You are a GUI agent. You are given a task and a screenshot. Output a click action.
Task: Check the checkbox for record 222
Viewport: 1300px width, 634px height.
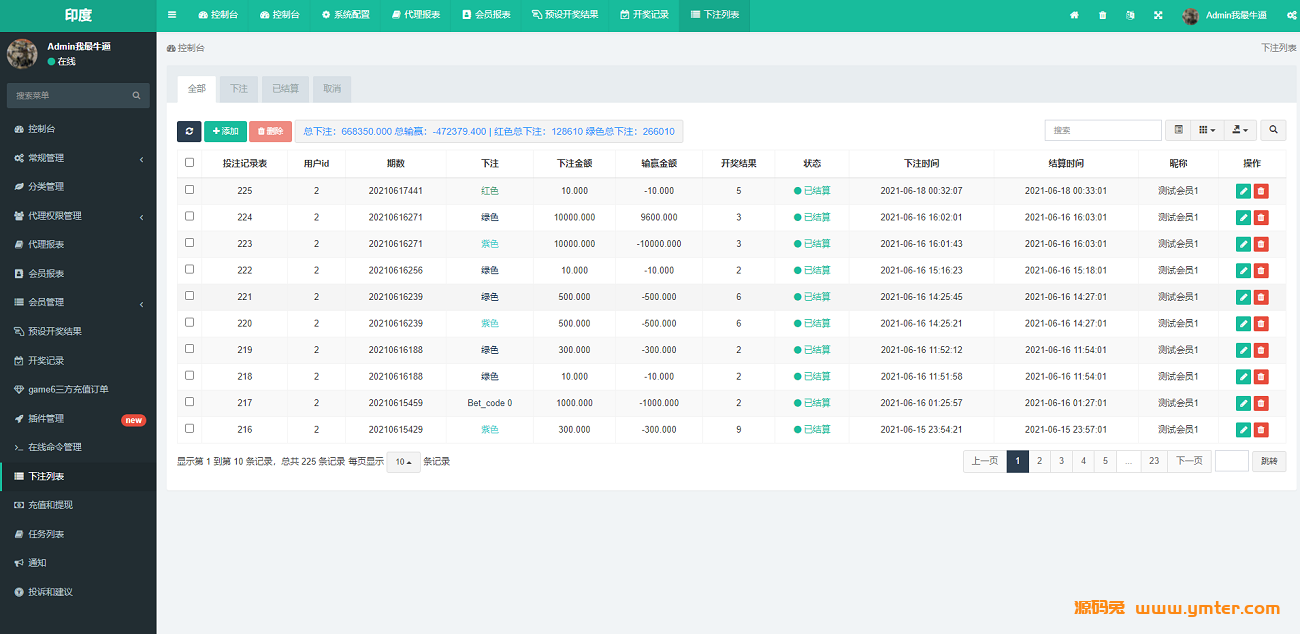pyautogui.click(x=190, y=269)
